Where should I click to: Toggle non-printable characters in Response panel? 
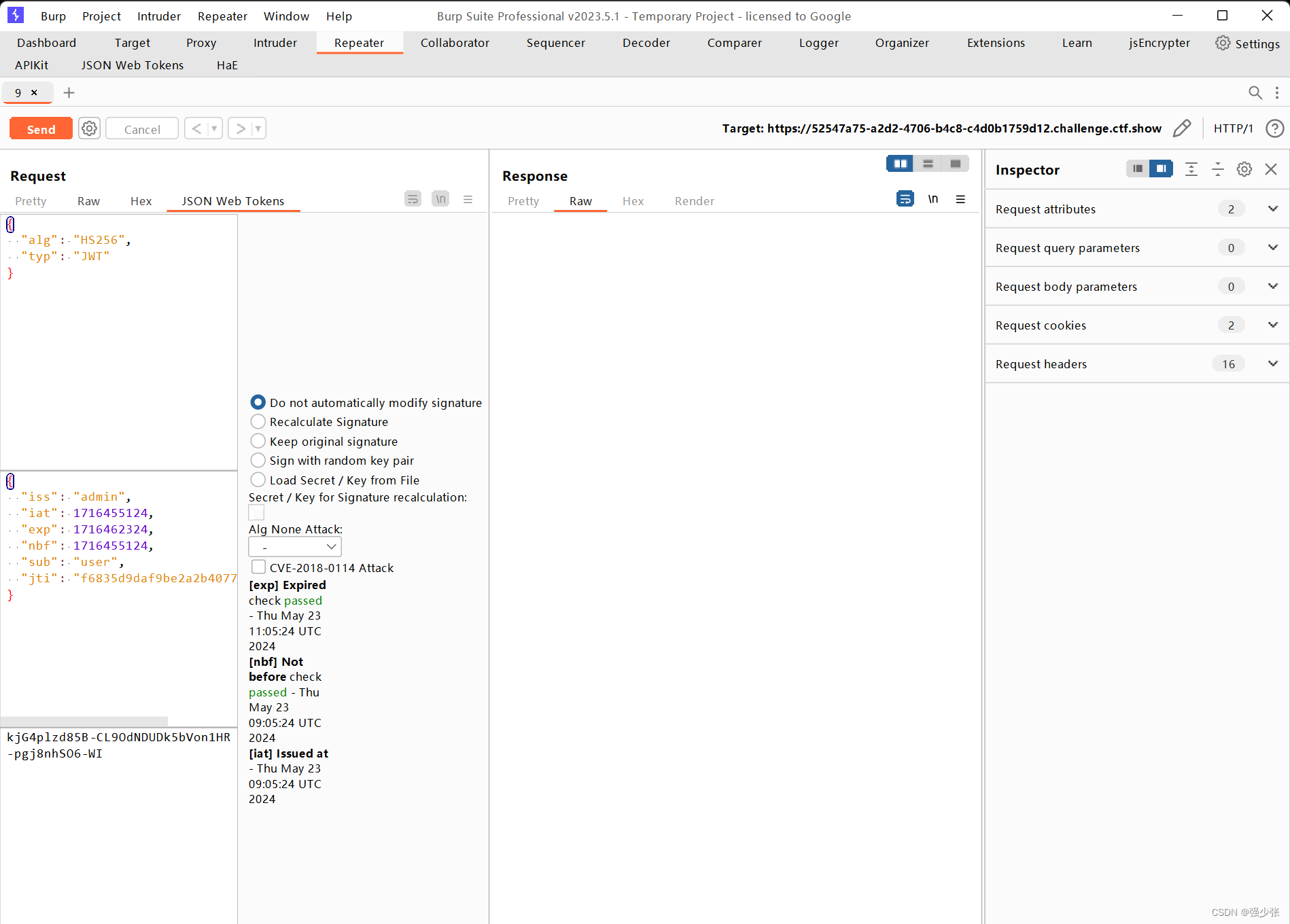coord(933,199)
